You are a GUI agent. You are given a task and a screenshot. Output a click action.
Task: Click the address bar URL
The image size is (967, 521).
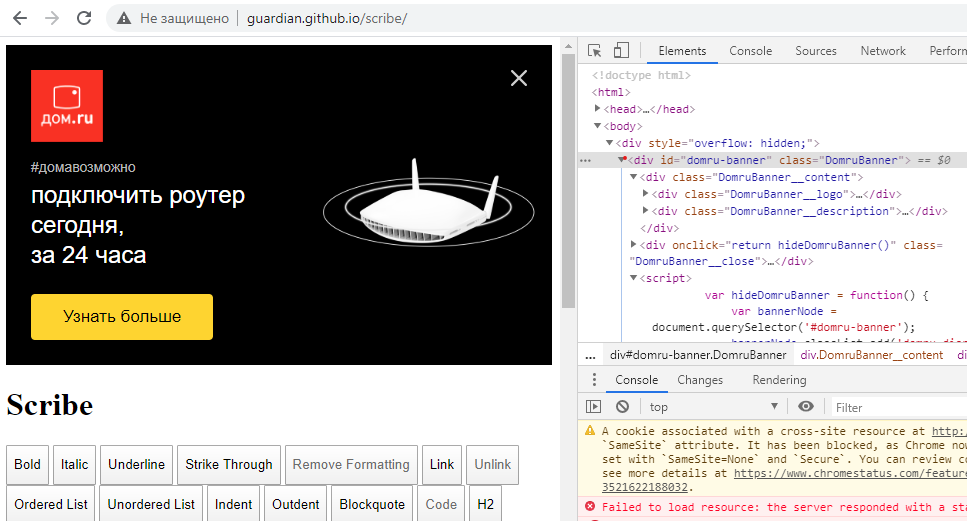[327, 18]
